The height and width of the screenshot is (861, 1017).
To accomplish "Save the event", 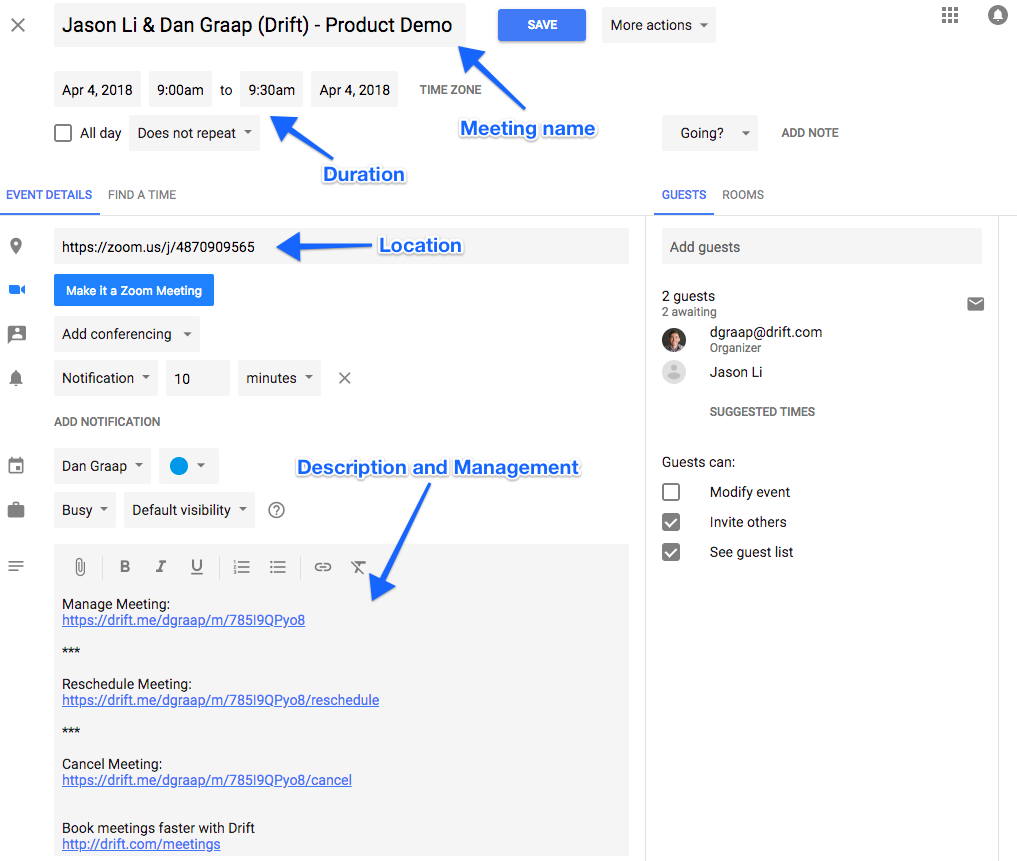I will [542, 25].
